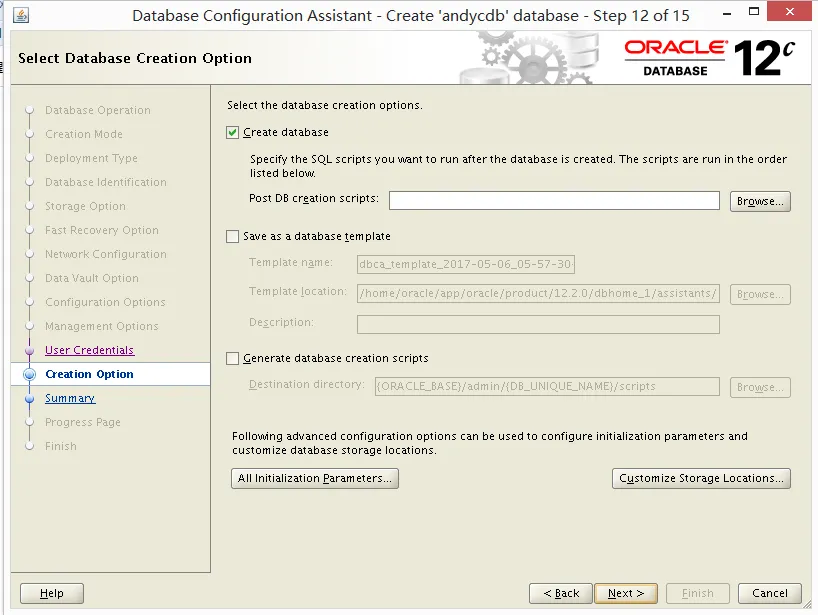
Task: Click the Data Vault Option step
Action: 92,278
